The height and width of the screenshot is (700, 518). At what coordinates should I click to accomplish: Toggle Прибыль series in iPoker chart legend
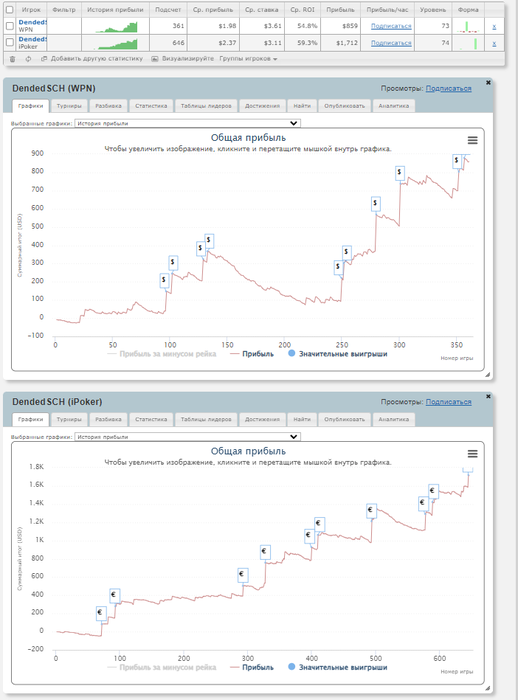[x=252, y=667]
